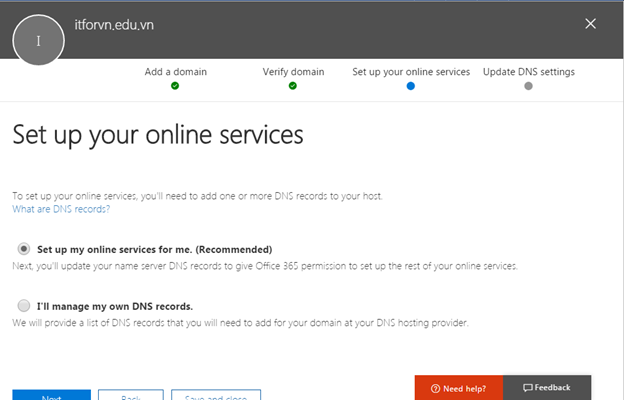Click the round "I" avatar circle
Image resolution: width=624 pixels, height=400 pixels.
[39, 40]
